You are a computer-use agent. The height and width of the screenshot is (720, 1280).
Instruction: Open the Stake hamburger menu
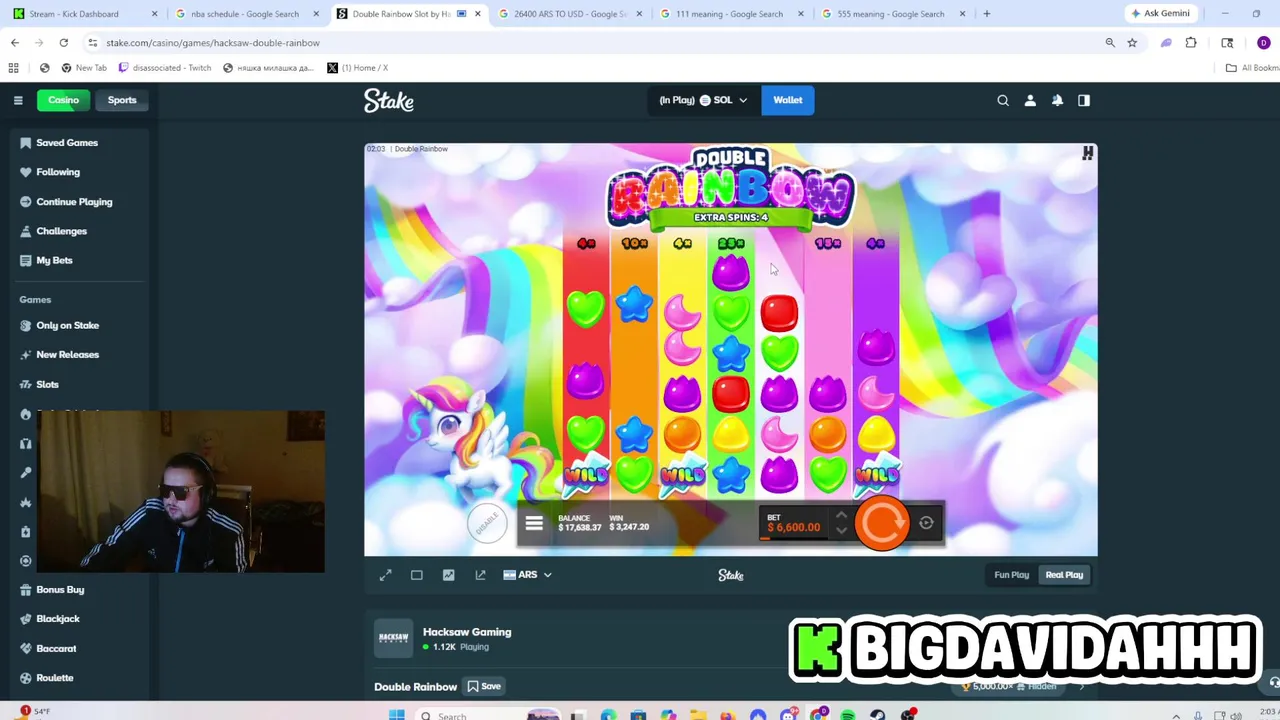(x=18, y=100)
